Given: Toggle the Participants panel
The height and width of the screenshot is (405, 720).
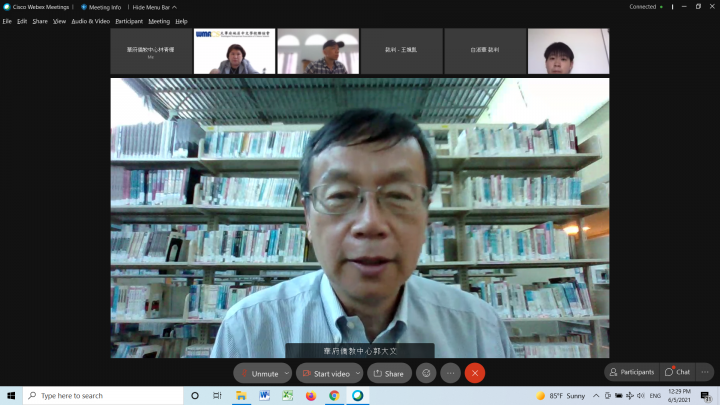Looking at the screenshot, I should 631,372.
